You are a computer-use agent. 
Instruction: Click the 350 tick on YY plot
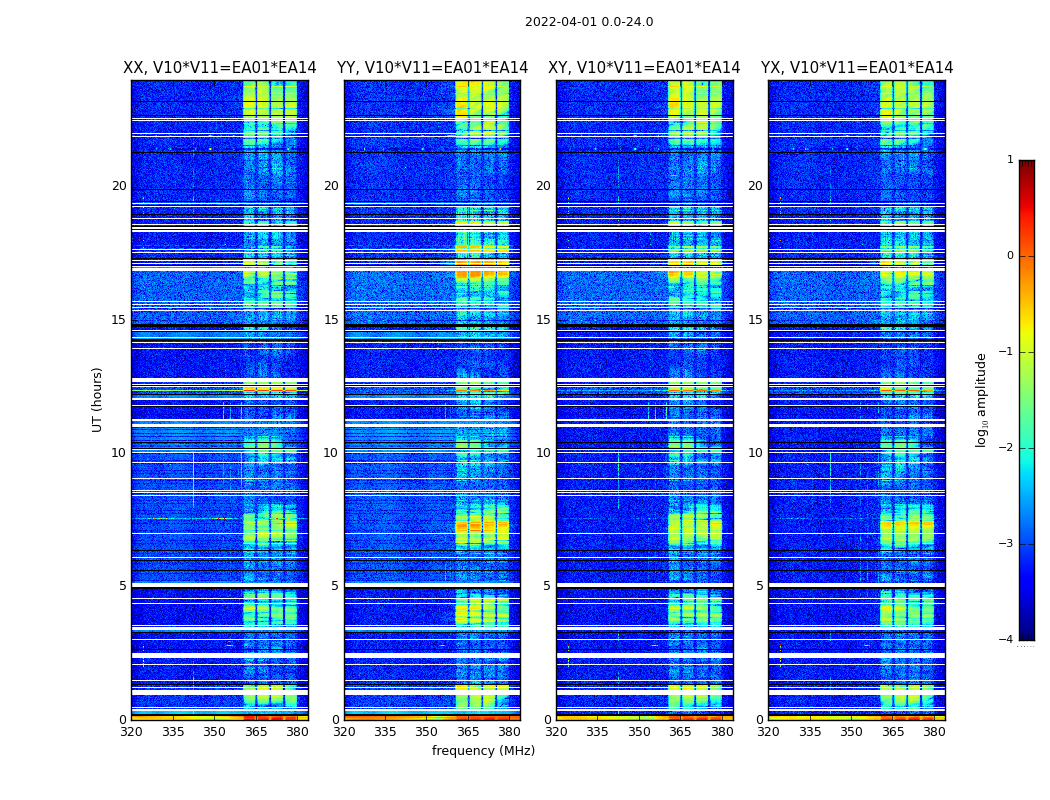(427, 732)
